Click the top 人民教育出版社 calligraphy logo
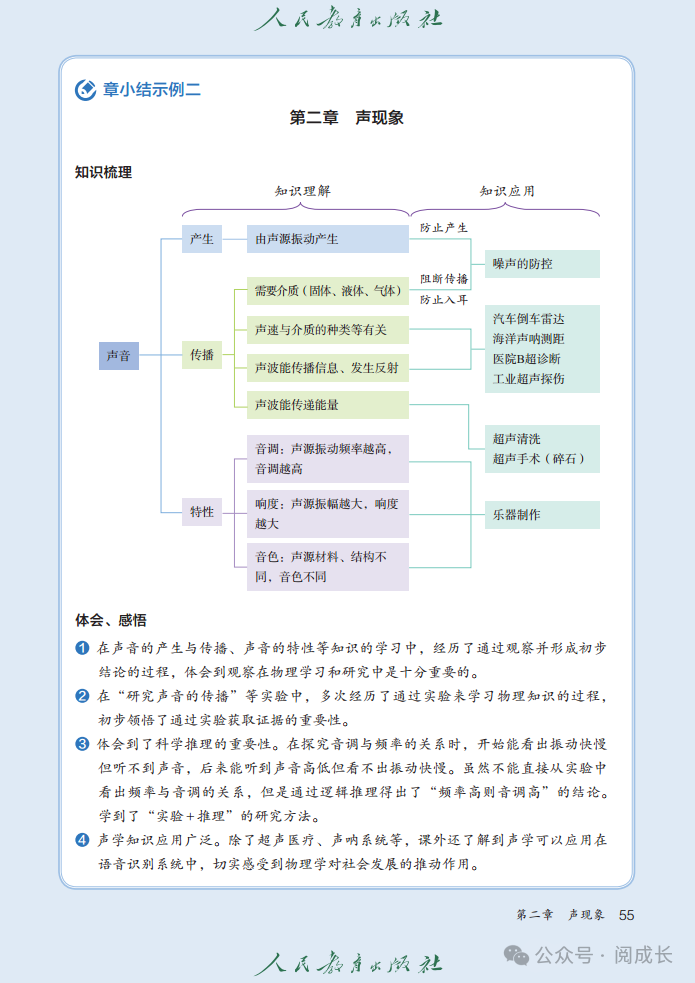 tap(348, 18)
